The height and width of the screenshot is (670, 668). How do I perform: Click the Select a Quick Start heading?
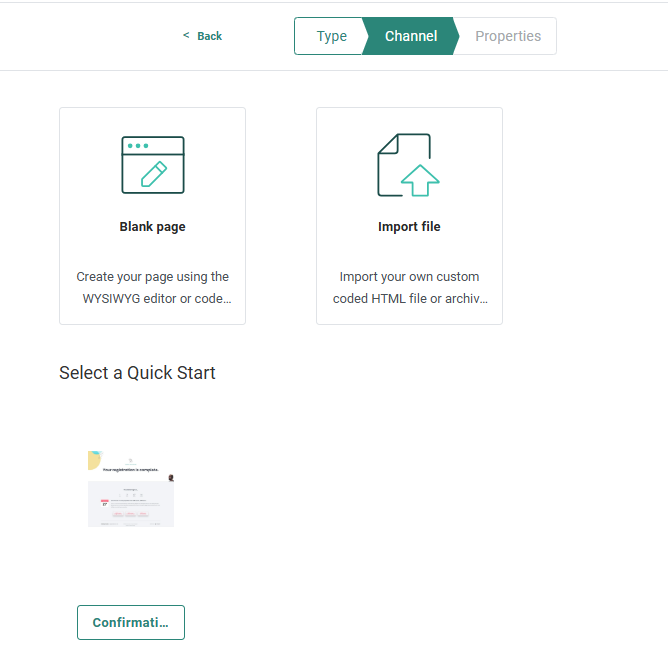(137, 373)
